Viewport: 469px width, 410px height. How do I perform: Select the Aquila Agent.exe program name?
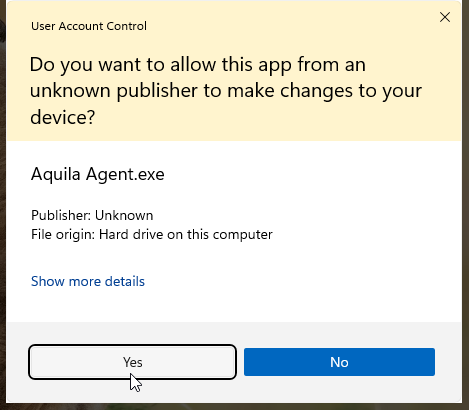[98, 174]
